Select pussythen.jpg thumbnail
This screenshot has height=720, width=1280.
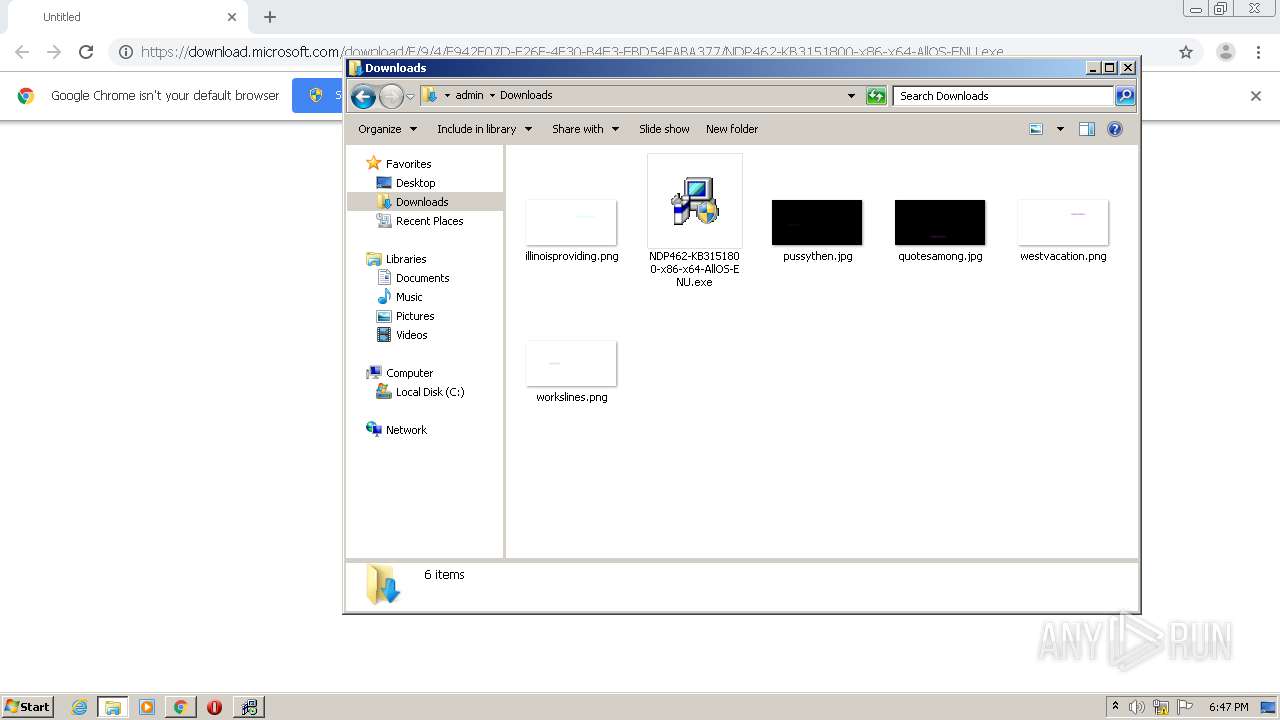[817, 222]
